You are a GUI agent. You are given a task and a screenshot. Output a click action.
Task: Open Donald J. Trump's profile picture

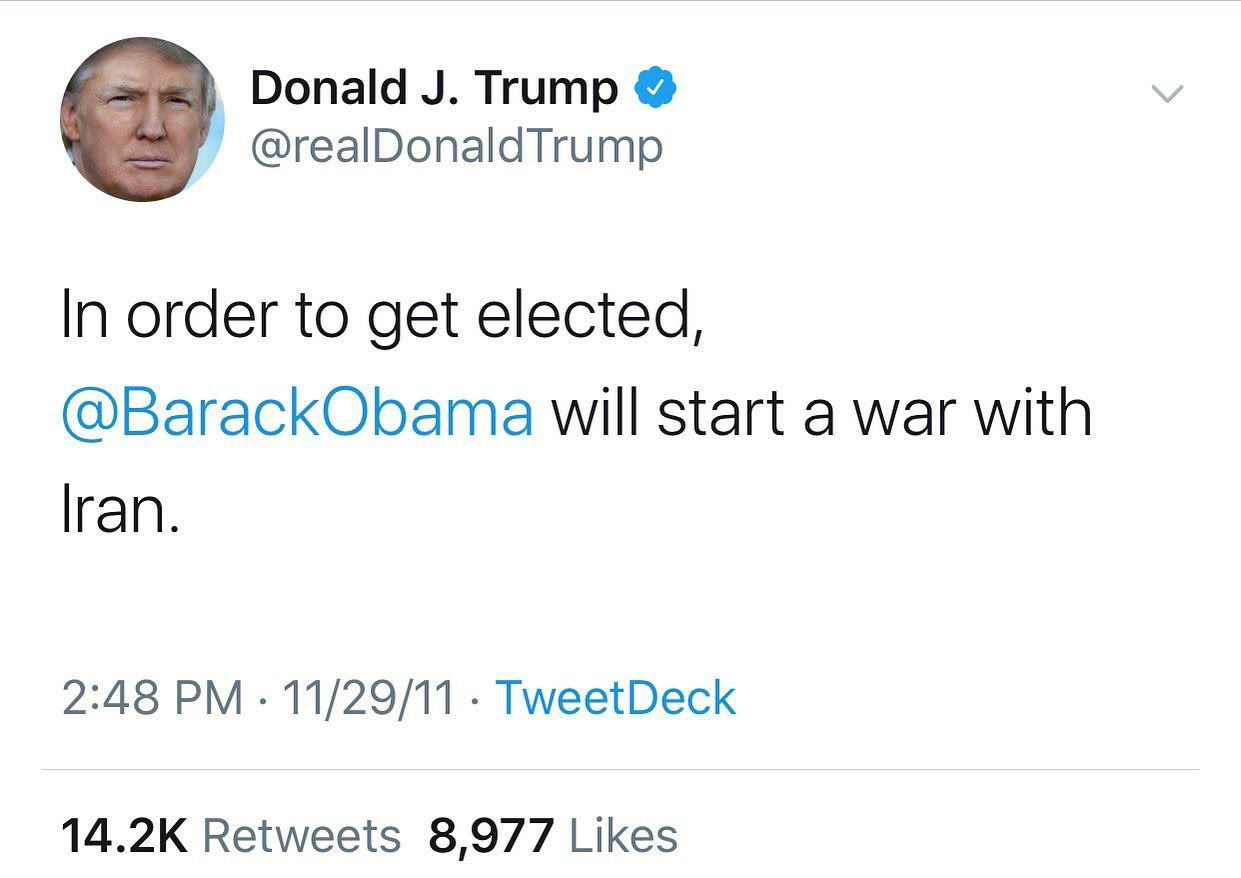pyautogui.click(x=142, y=119)
